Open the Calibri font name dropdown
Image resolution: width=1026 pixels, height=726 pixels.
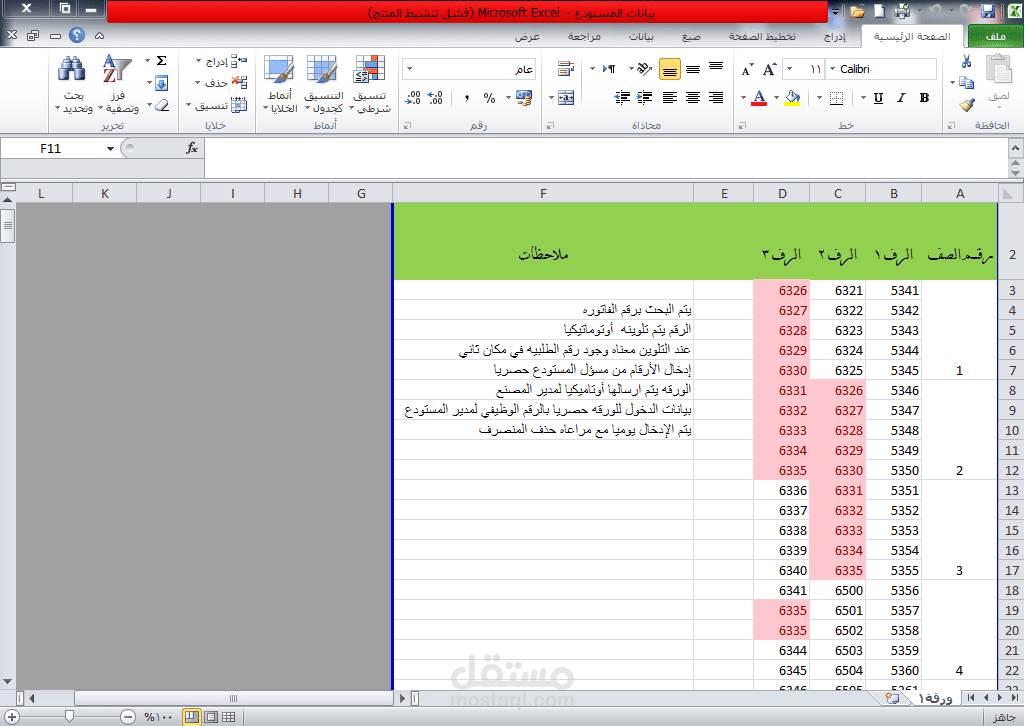pyautogui.click(x=832, y=69)
